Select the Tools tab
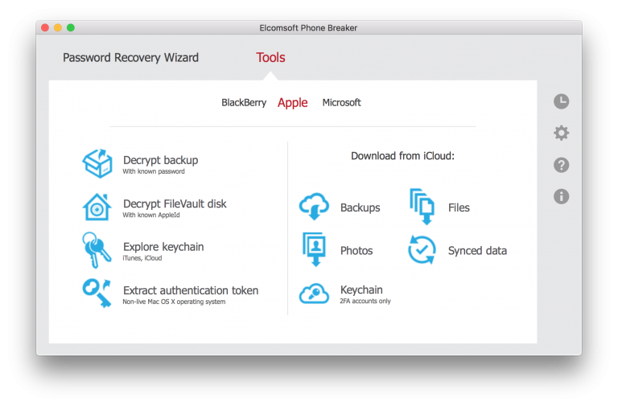Image resolution: width=618 pixels, height=407 pixels. click(270, 58)
